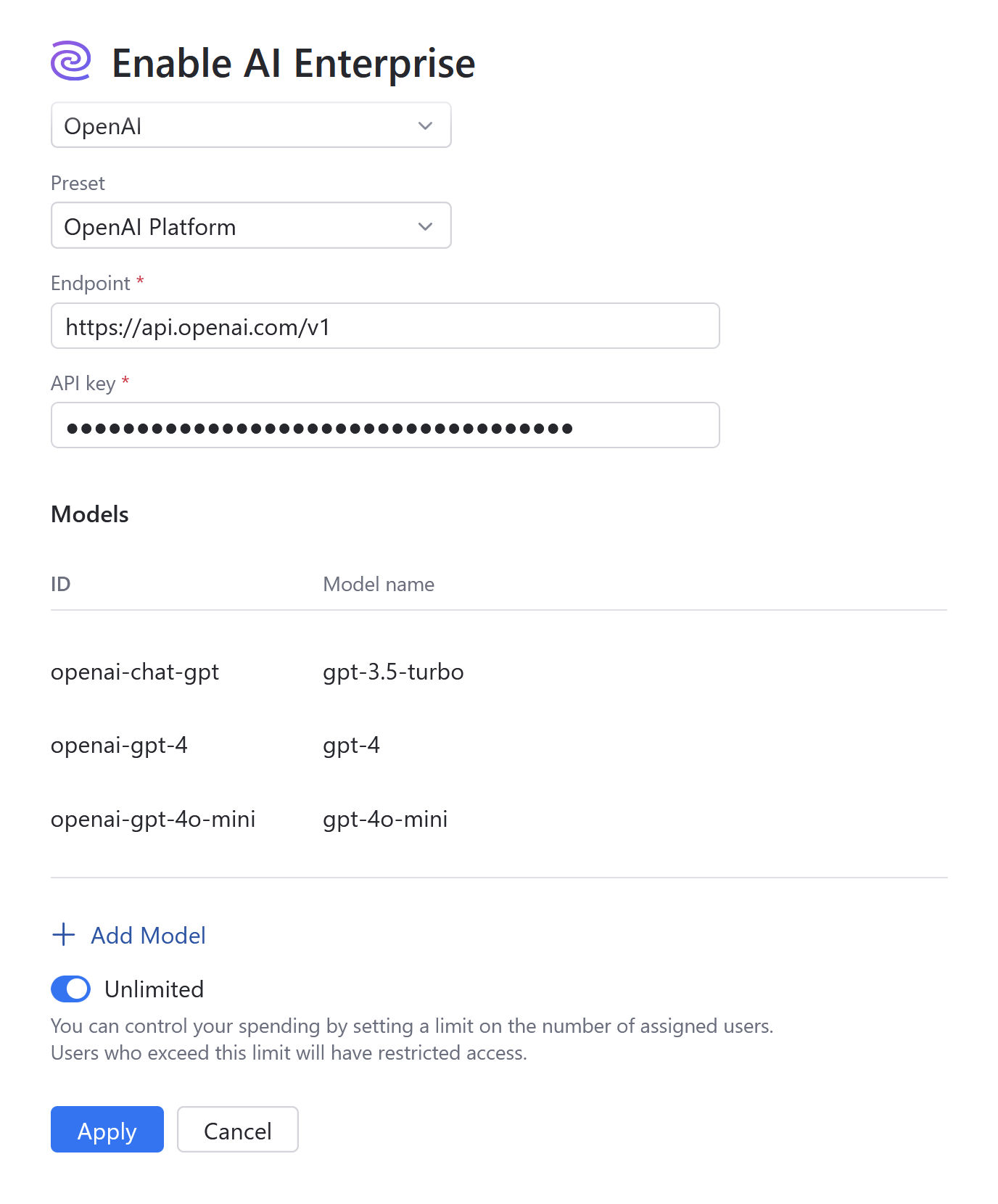Click the Models section heading

click(89, 514)
